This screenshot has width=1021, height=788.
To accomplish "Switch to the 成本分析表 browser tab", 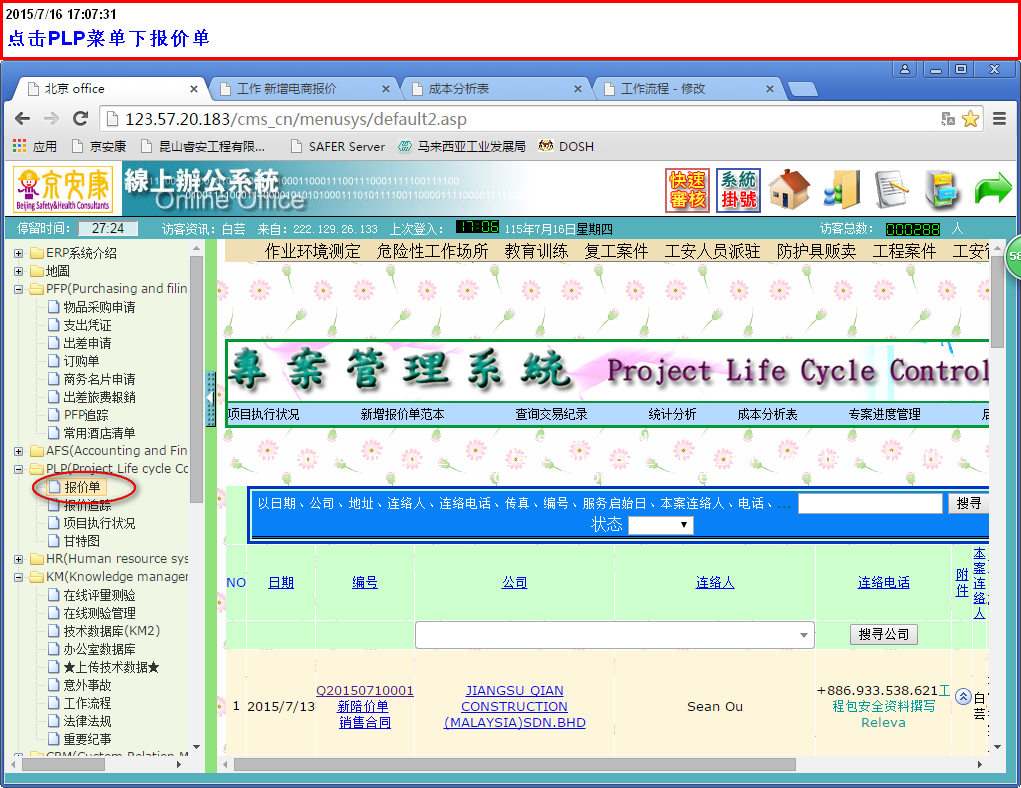I will (495, 89).
